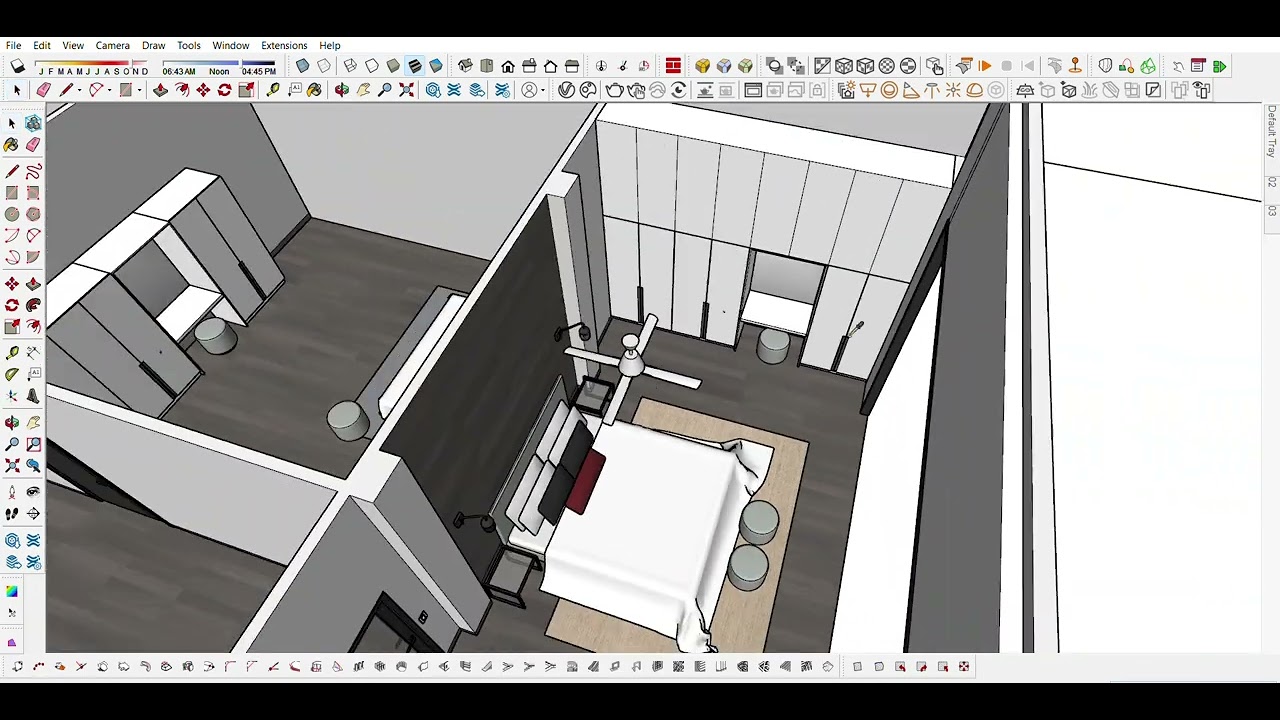Select the Paint Bucket tool in left toolbar
1280x720 pixels.
pyautogui.click(x=12, y=144)
